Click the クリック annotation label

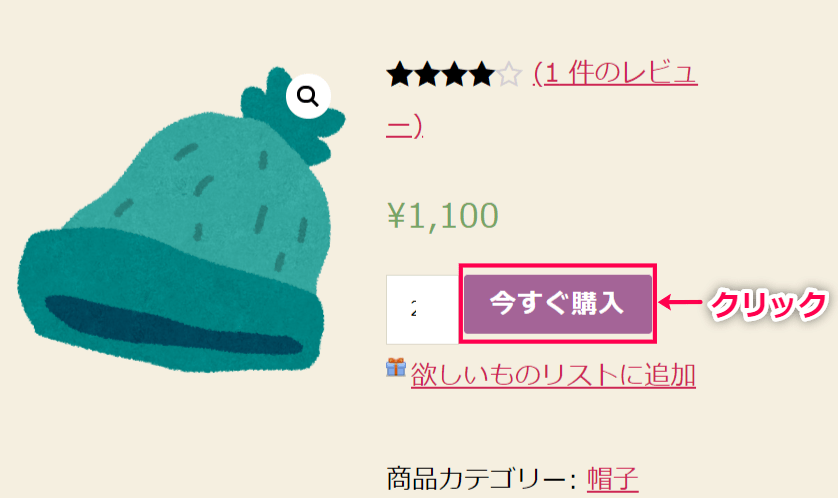coord(768,304)
